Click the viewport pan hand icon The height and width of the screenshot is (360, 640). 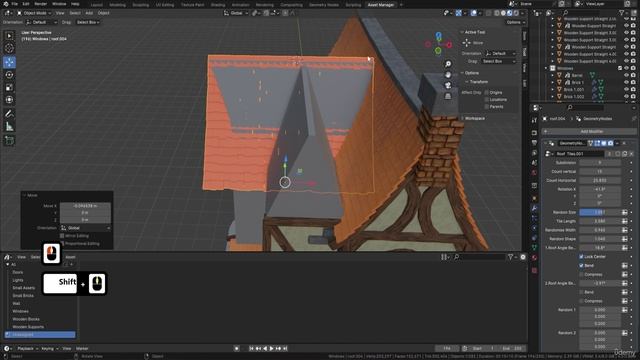448,75
